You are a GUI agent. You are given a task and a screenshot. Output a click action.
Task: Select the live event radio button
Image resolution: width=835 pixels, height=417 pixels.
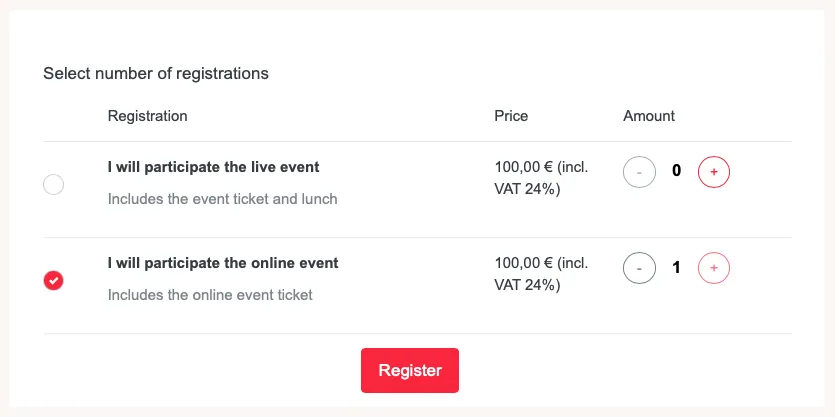(54, 184)
